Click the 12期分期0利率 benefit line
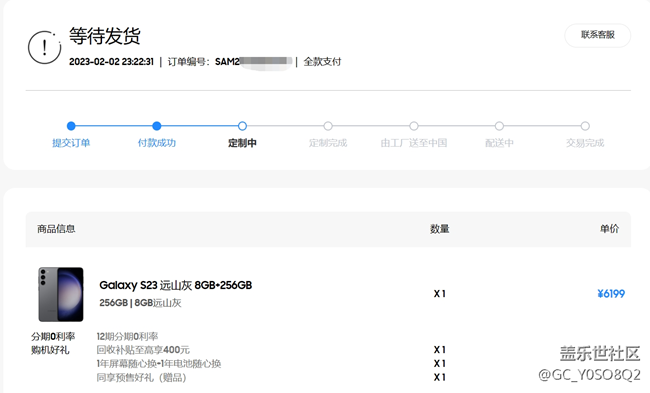This screenshot has width=650, height=393. [x=127, y=336]
